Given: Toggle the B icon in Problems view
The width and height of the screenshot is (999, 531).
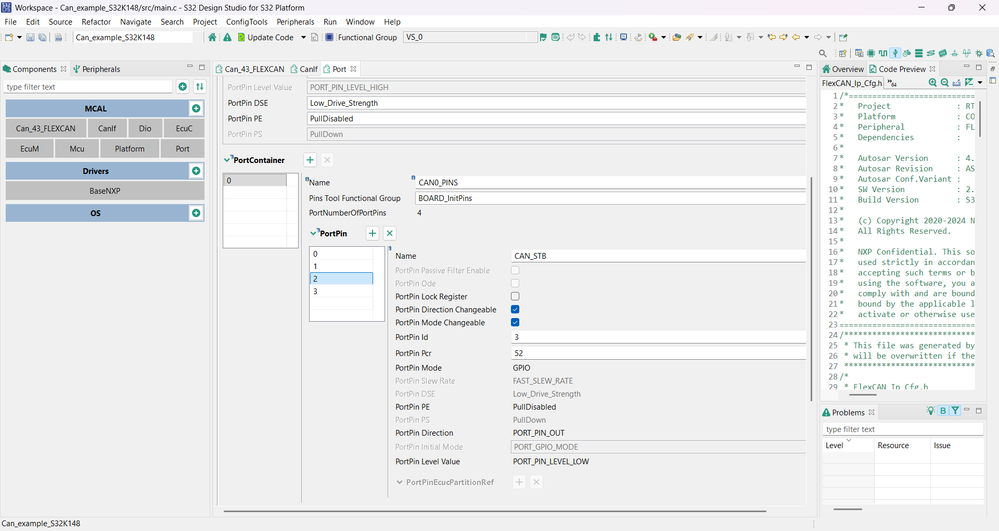Looking at the screenshot, I should click(943, 411).
